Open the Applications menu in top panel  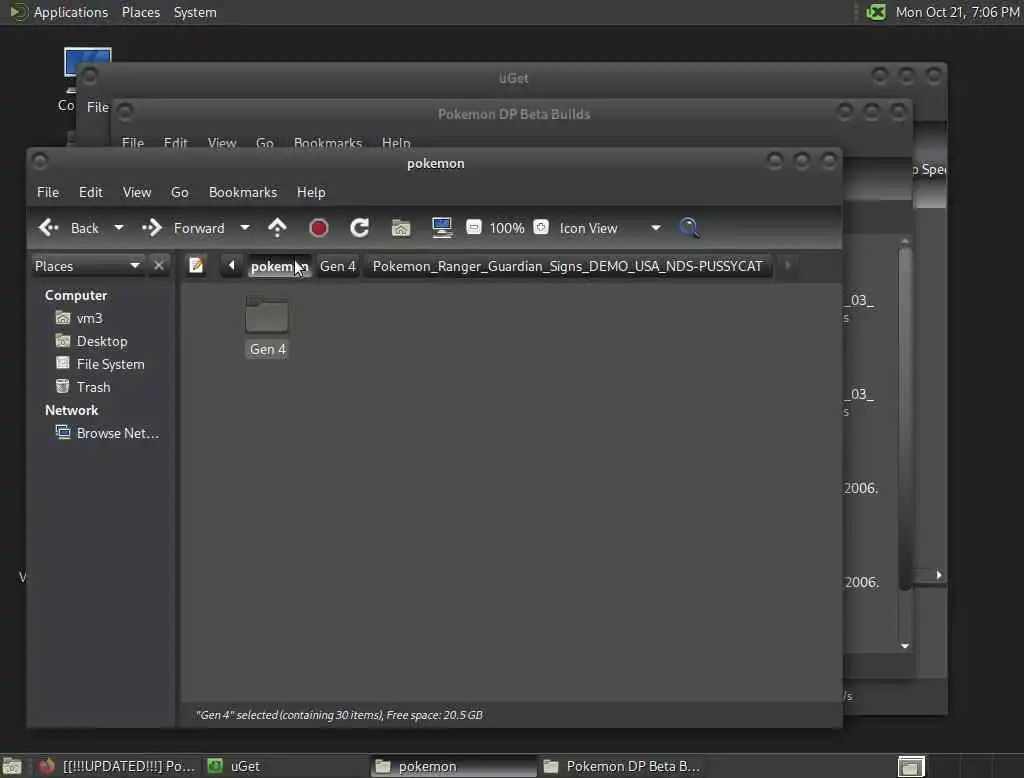click(71, 12)
